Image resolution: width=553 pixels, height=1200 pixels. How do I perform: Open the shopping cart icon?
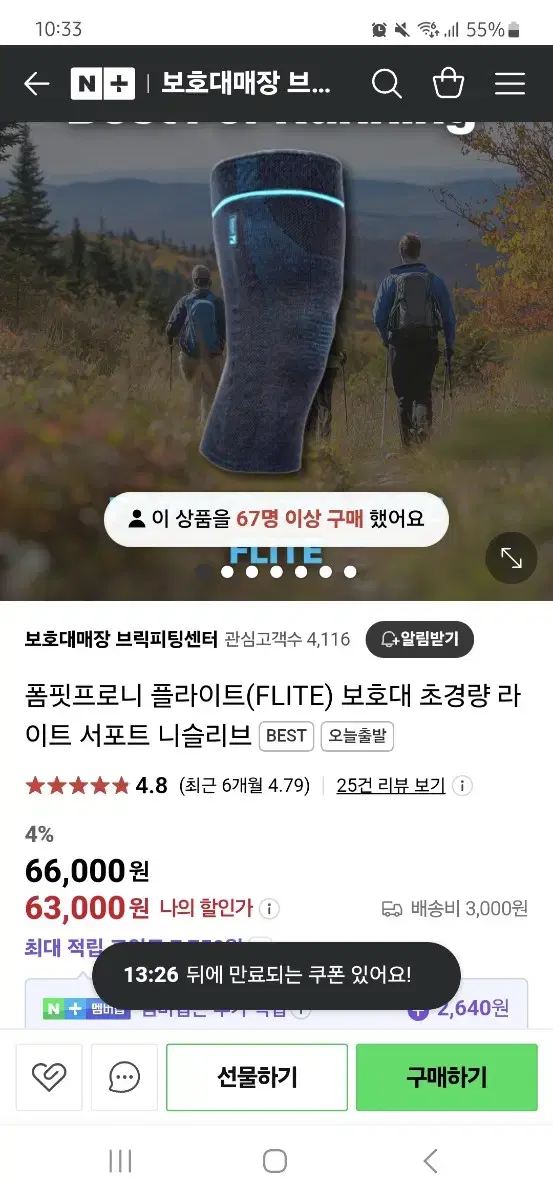[448, 83]
